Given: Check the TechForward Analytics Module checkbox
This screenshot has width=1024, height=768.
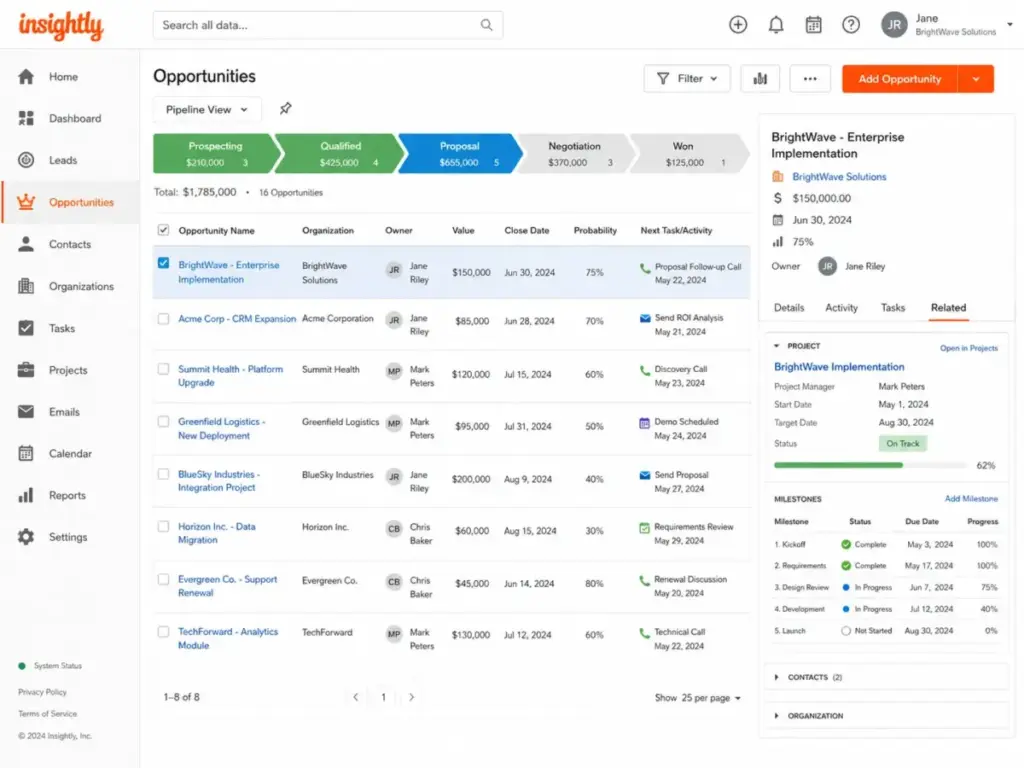Looking at the screenshot, I should pos(163,632).
